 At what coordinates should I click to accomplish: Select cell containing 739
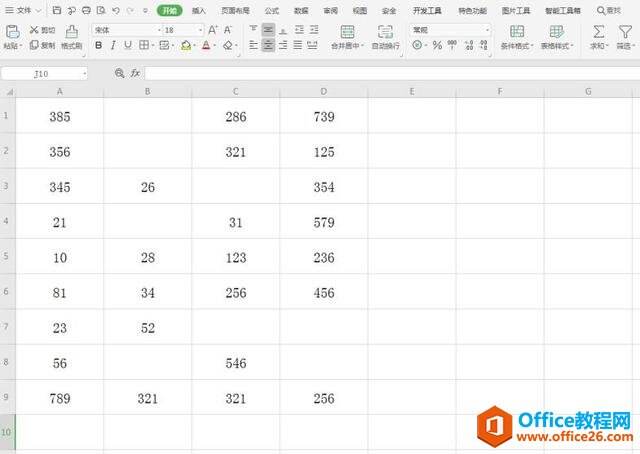(324, 116)
